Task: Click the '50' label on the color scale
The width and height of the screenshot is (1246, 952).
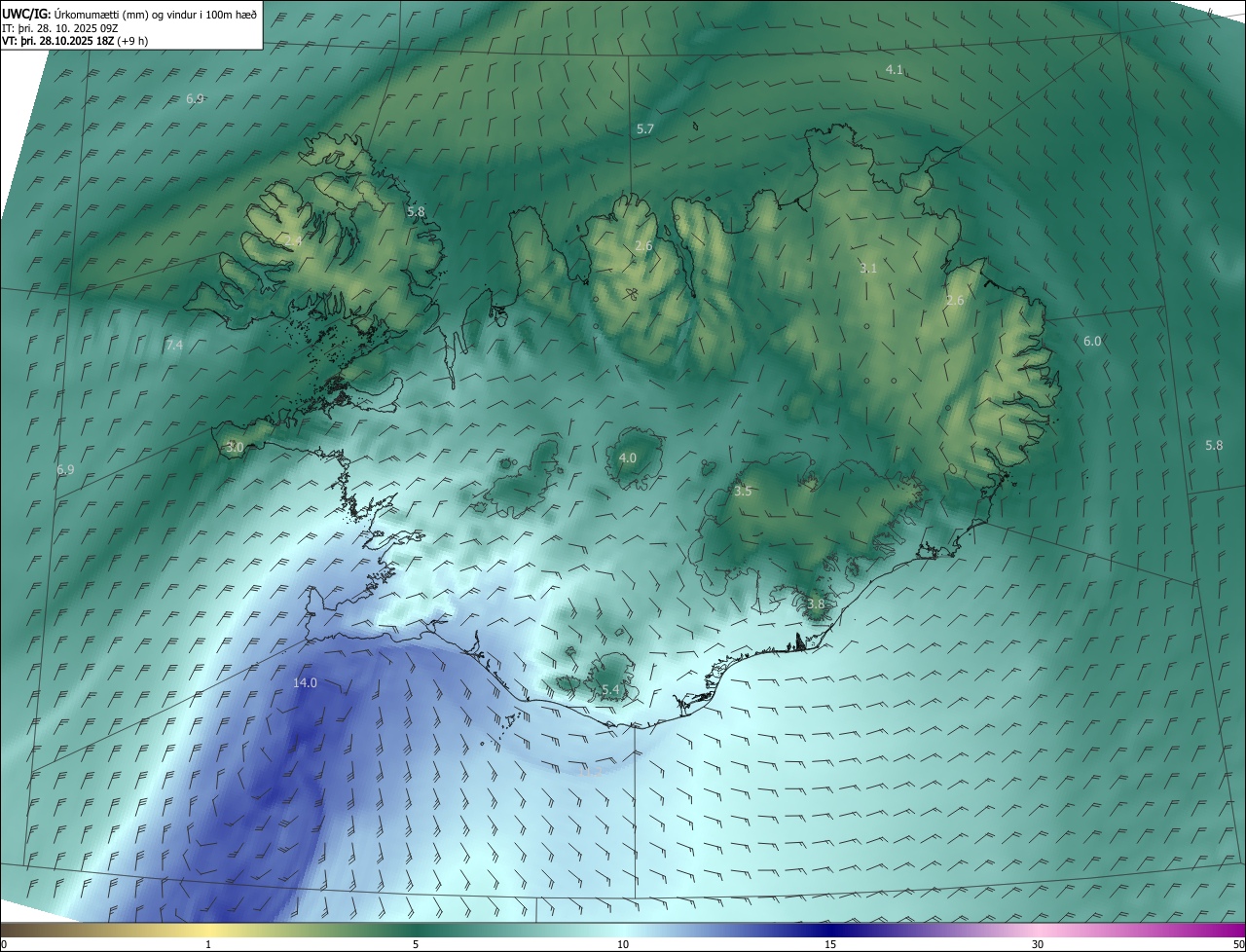Action: click(x=1238, y=944)
